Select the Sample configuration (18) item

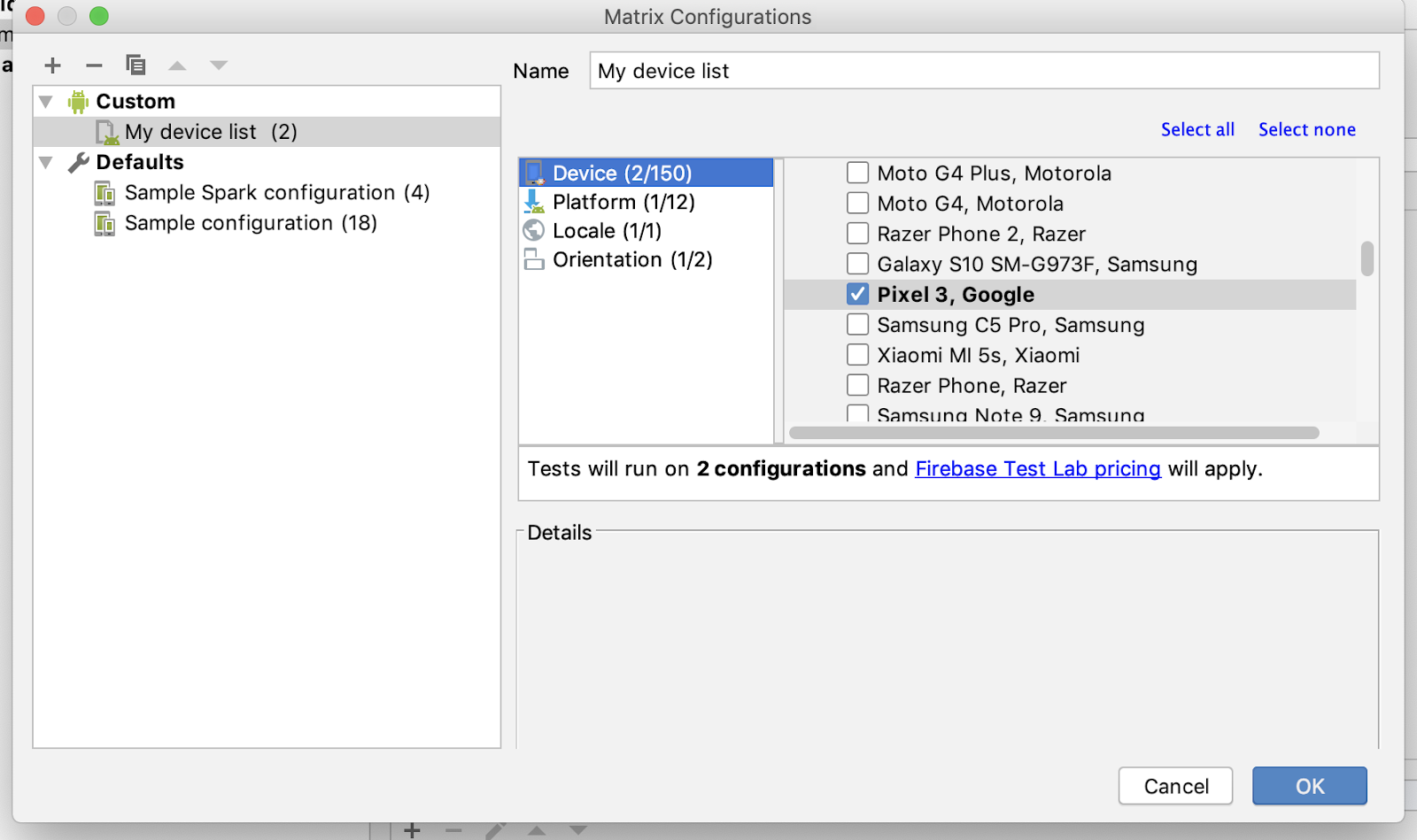point(251,223)
